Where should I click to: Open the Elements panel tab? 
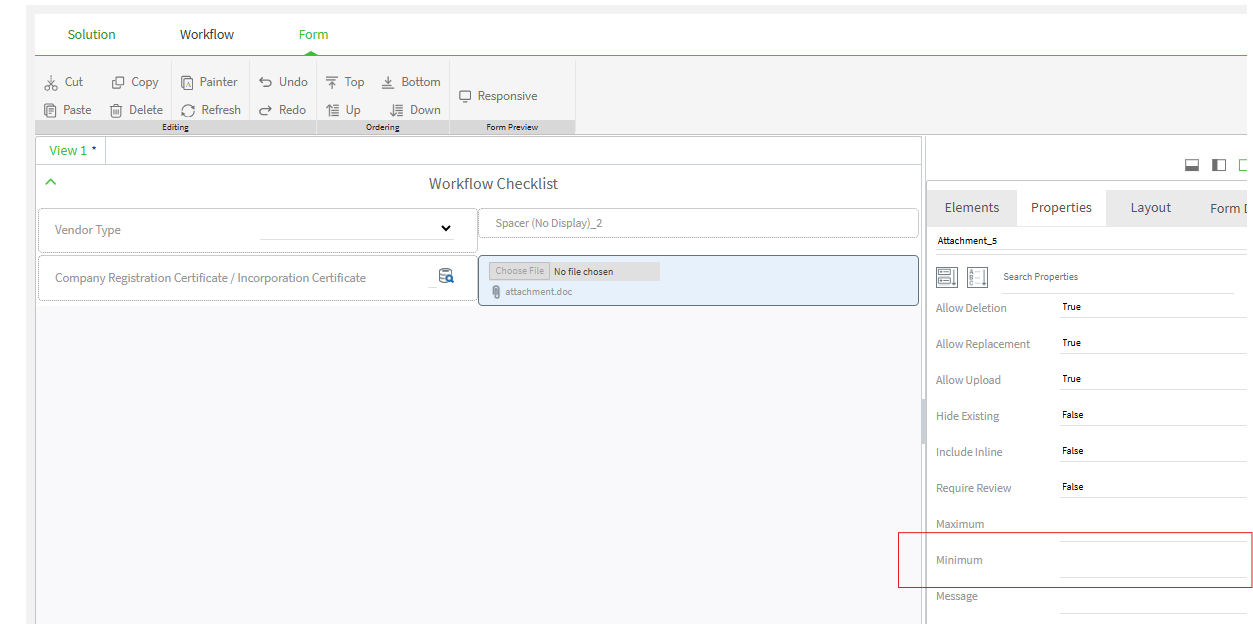(972, 208)
